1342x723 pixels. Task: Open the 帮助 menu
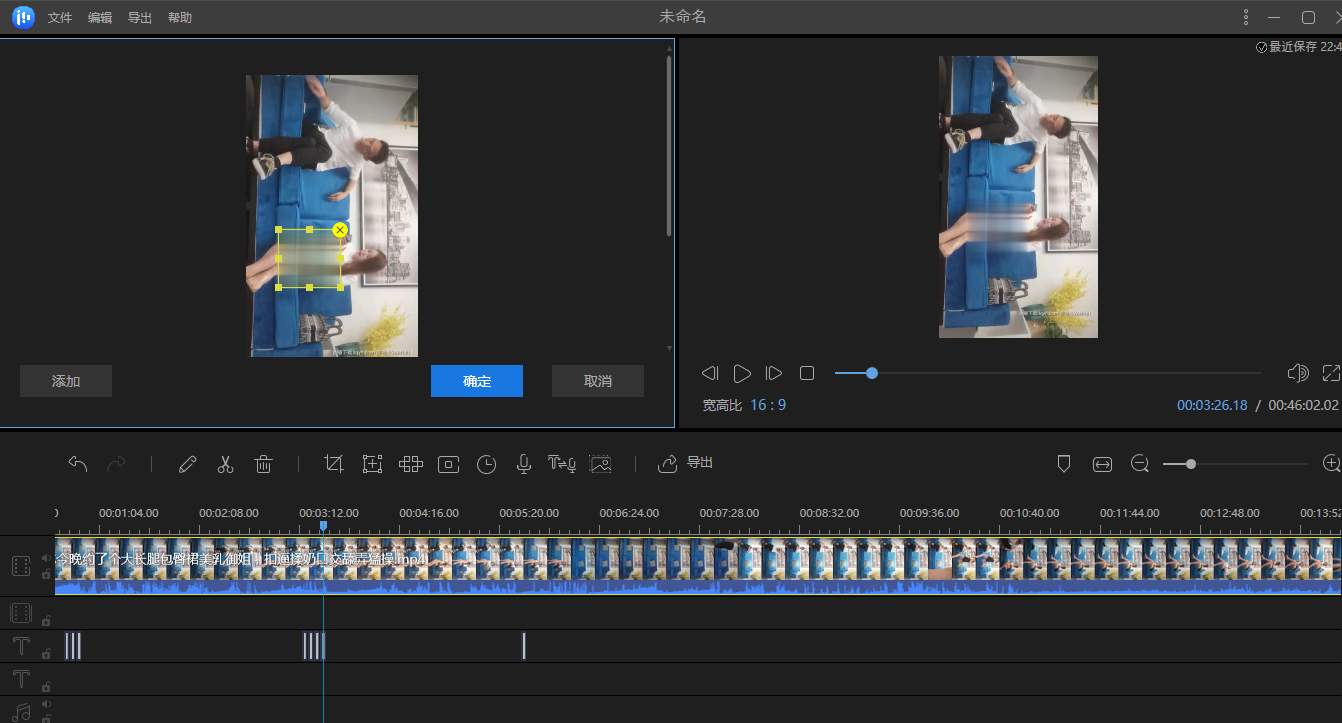179,17
